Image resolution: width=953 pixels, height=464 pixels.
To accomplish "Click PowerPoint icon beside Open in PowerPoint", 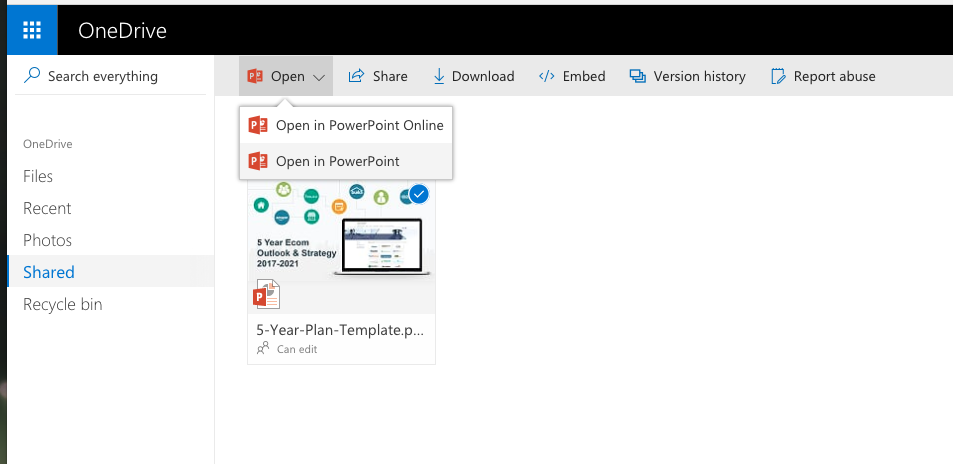I will click(258, 161).
